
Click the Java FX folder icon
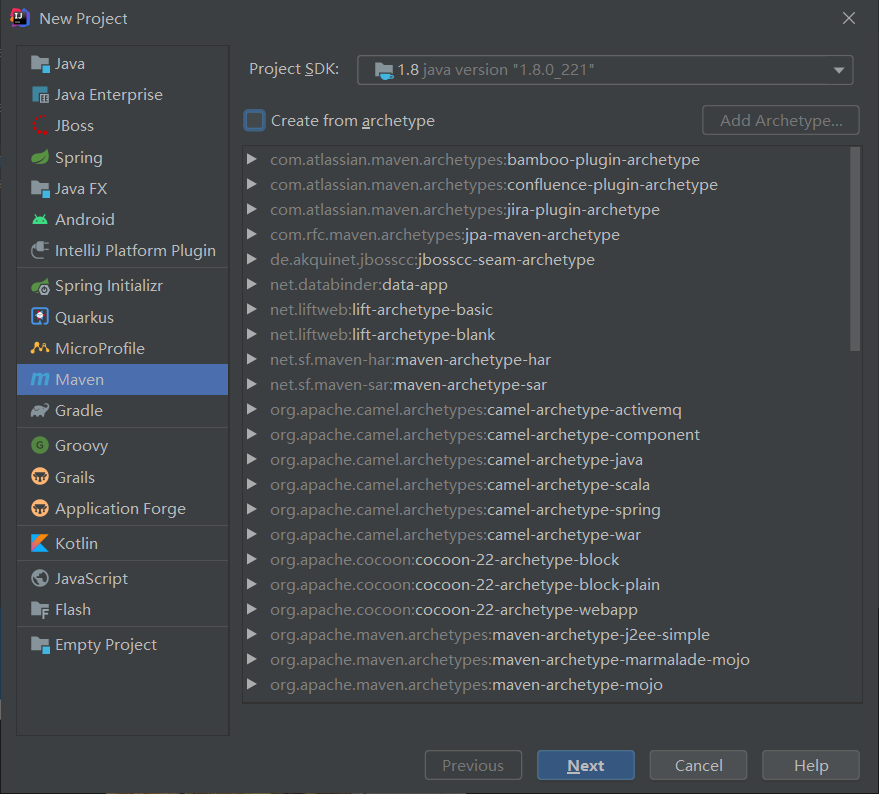pyautogui.click(x=40, y=188)
